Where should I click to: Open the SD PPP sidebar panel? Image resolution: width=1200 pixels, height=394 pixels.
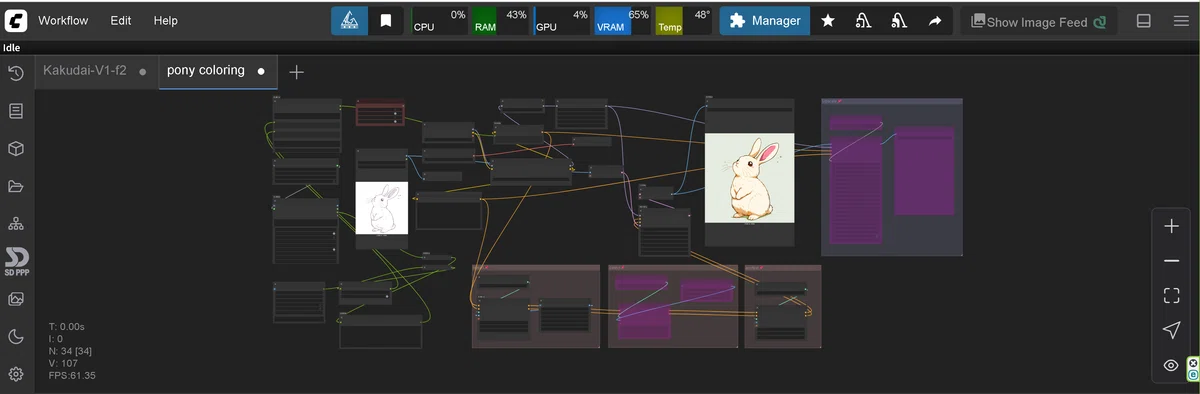[16, 262]
